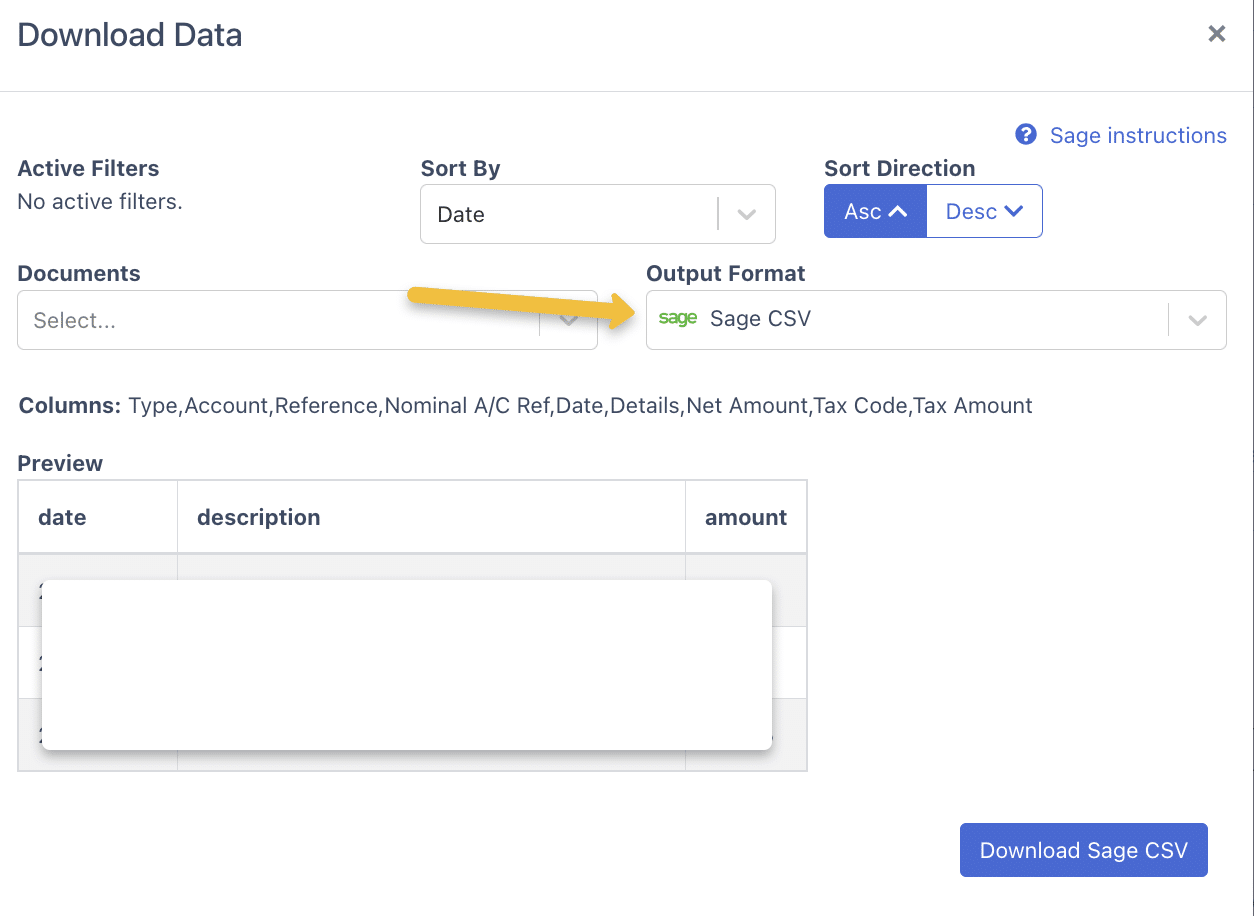Click the green Sage logo icon
The image size is (1254, 916).
click(x=678, y=319)
